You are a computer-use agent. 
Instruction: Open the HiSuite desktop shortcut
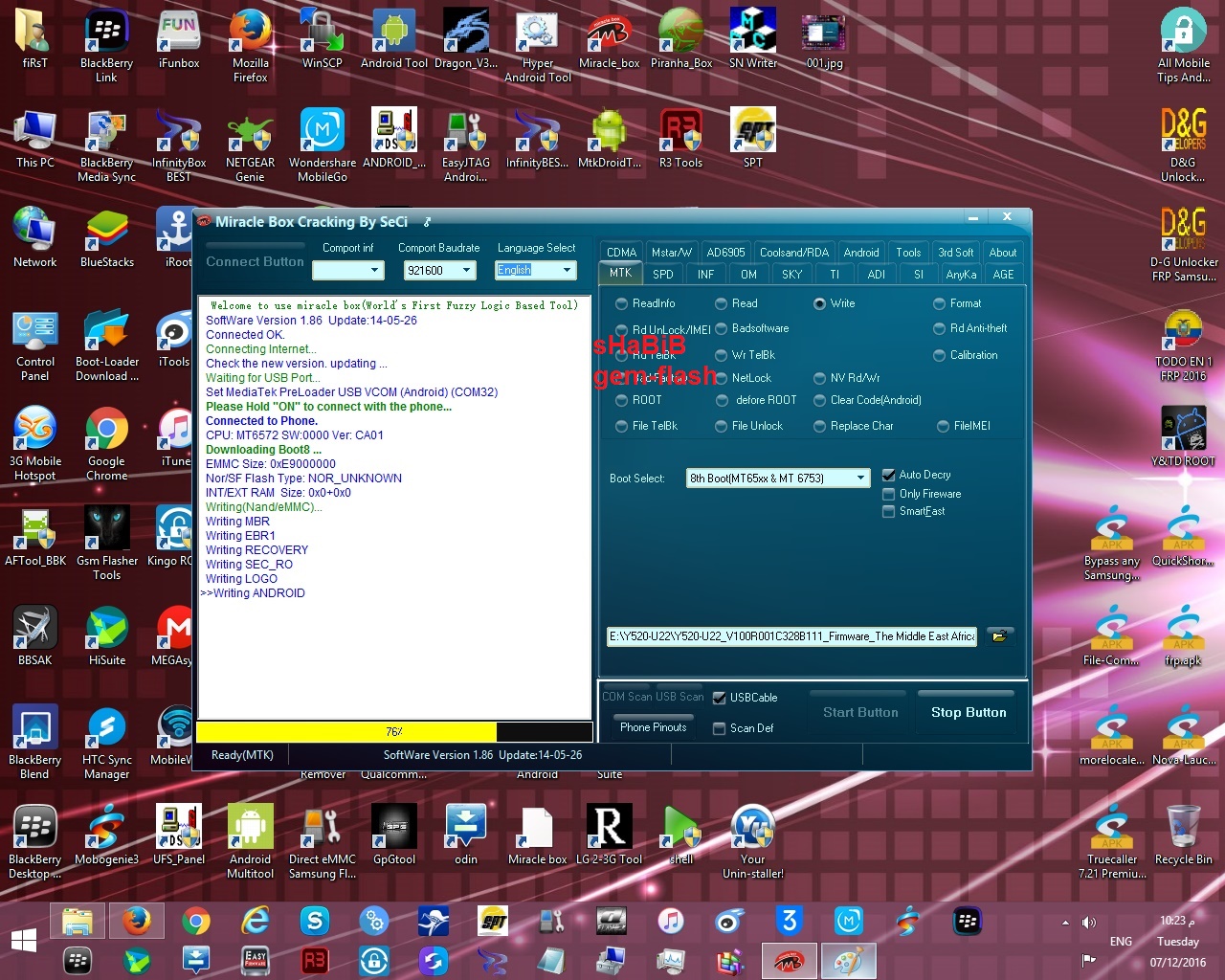[x=107, y=635]
